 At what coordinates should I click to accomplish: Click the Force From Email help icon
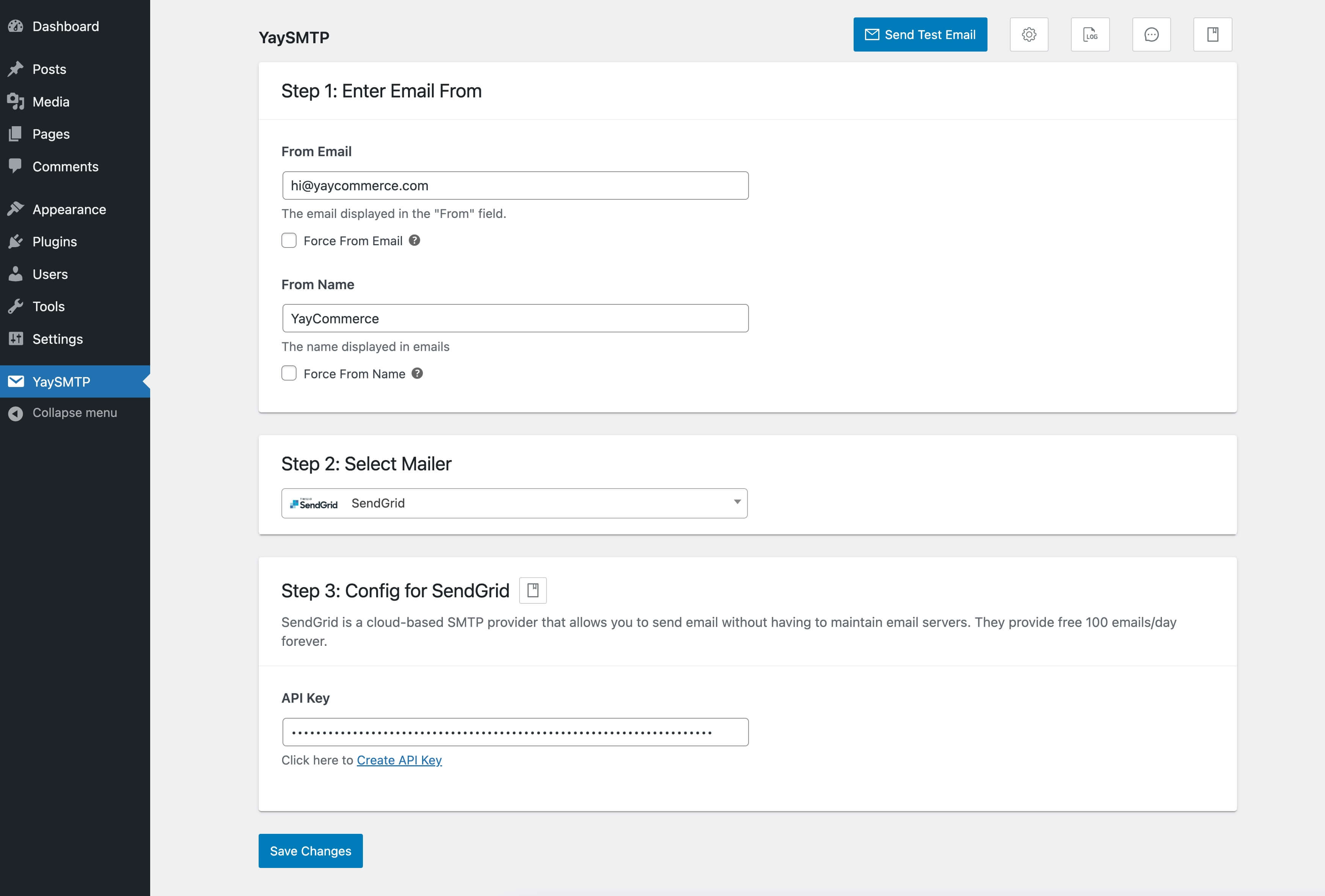414,241
